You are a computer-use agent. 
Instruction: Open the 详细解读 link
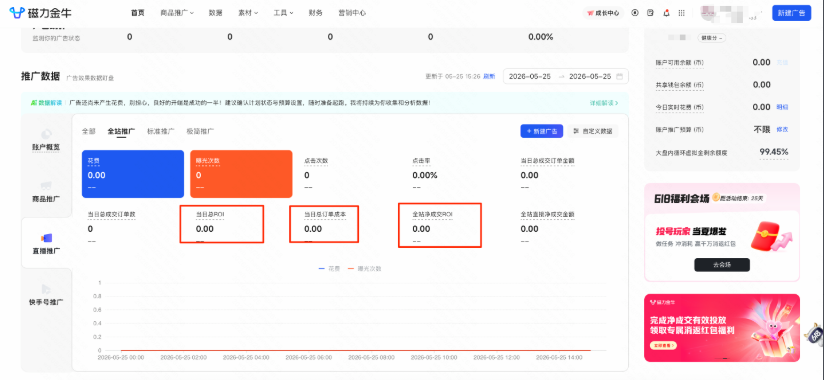(604, 103)
